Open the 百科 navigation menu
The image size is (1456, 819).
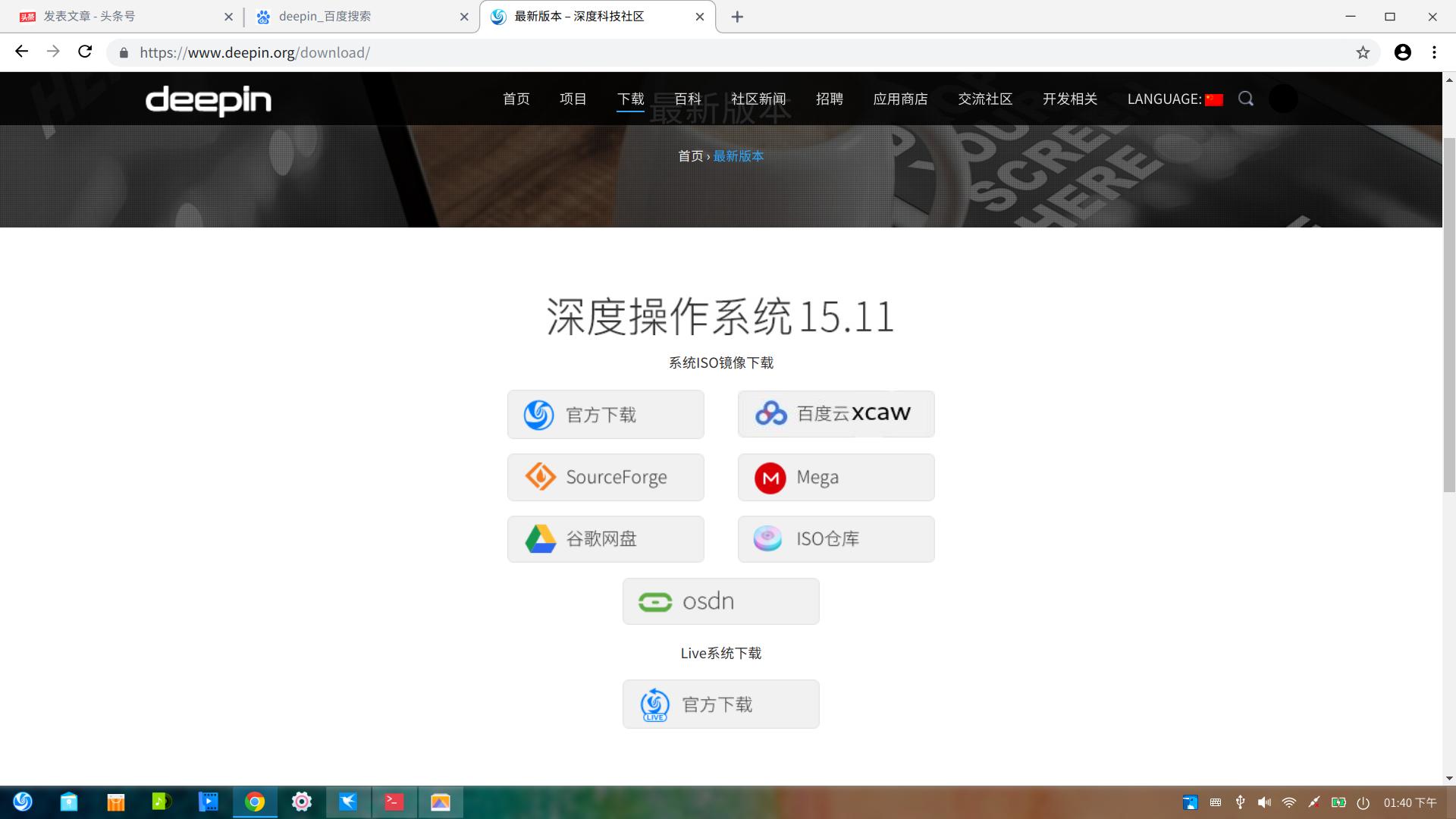pyautogui.click(x=688, y=99)
